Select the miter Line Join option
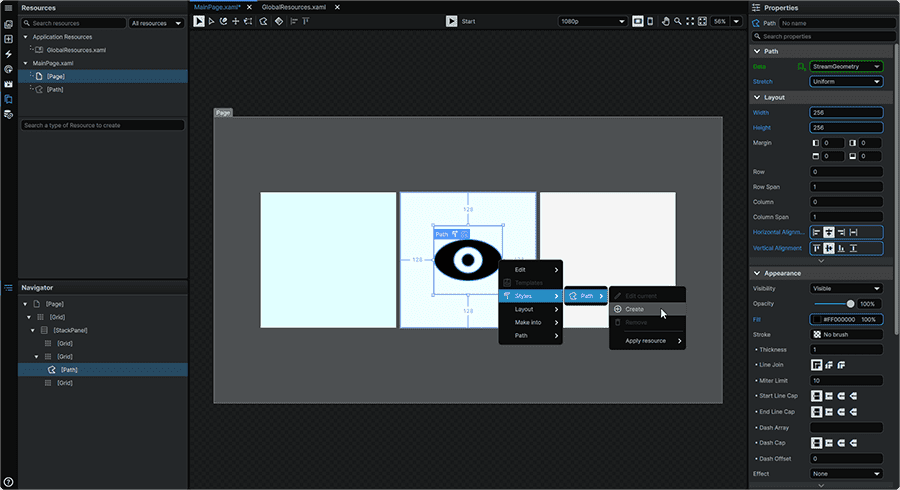 (816, 365)
